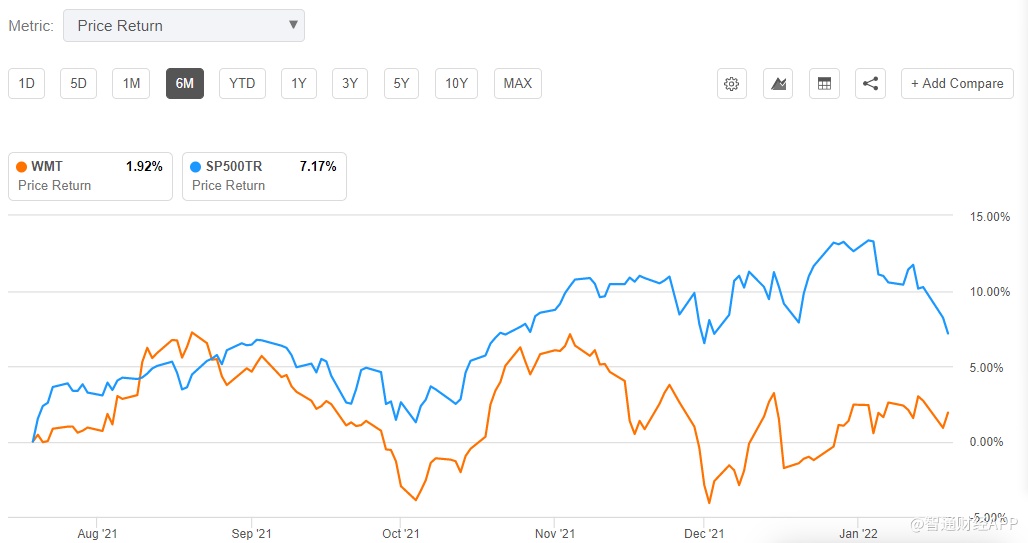Choose the YTD range
The image size is (1028, 543).
(x=242, y=84)
